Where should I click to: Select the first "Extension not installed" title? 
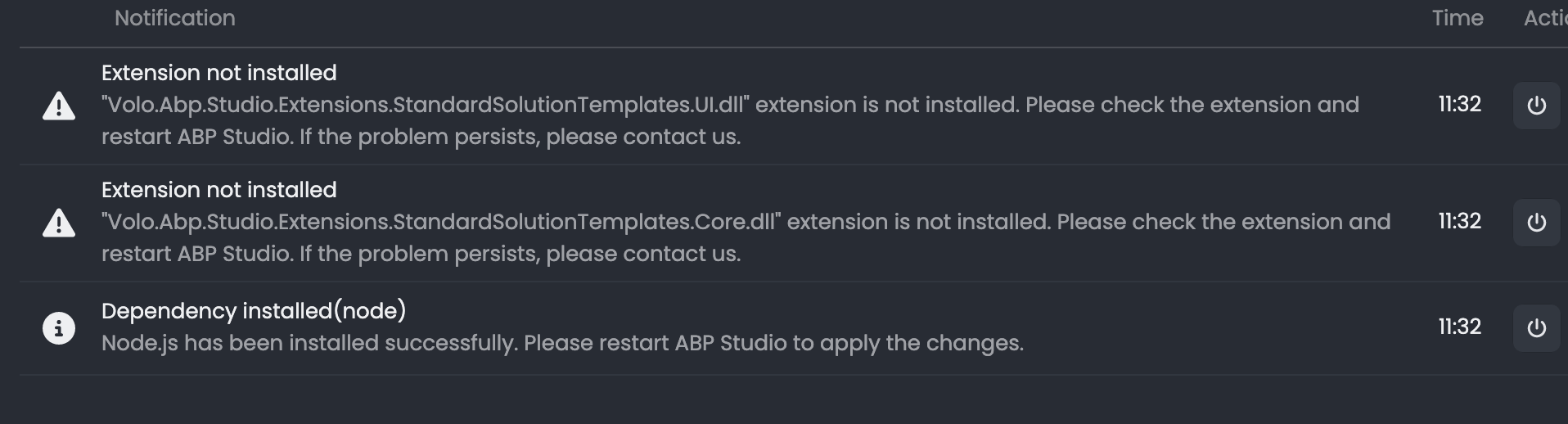(219, 73)
